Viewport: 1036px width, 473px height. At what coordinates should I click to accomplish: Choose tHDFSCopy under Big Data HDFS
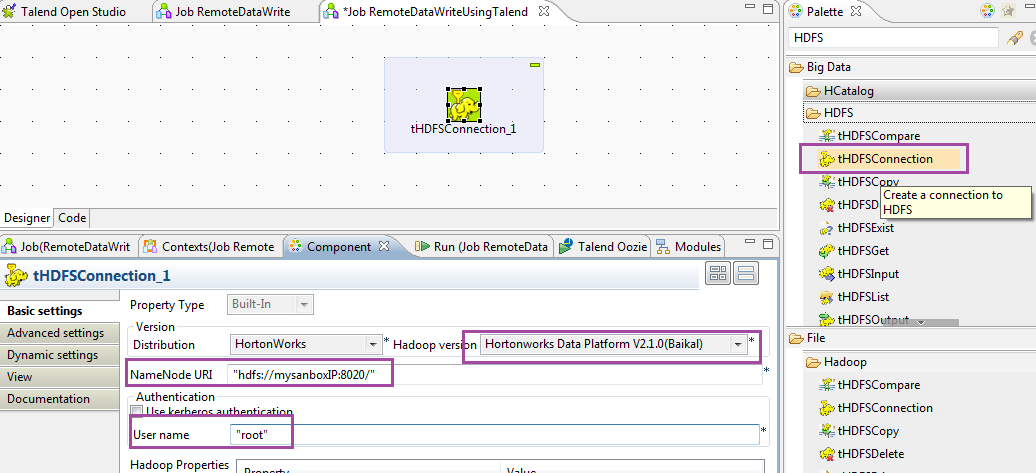click(x=868, y=181)
